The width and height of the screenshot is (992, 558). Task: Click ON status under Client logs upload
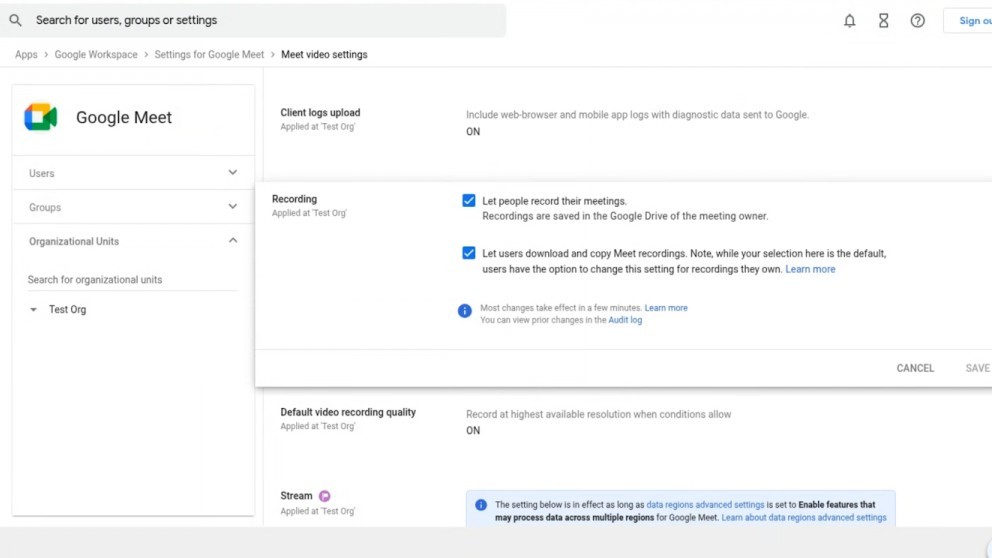(473, 132)
